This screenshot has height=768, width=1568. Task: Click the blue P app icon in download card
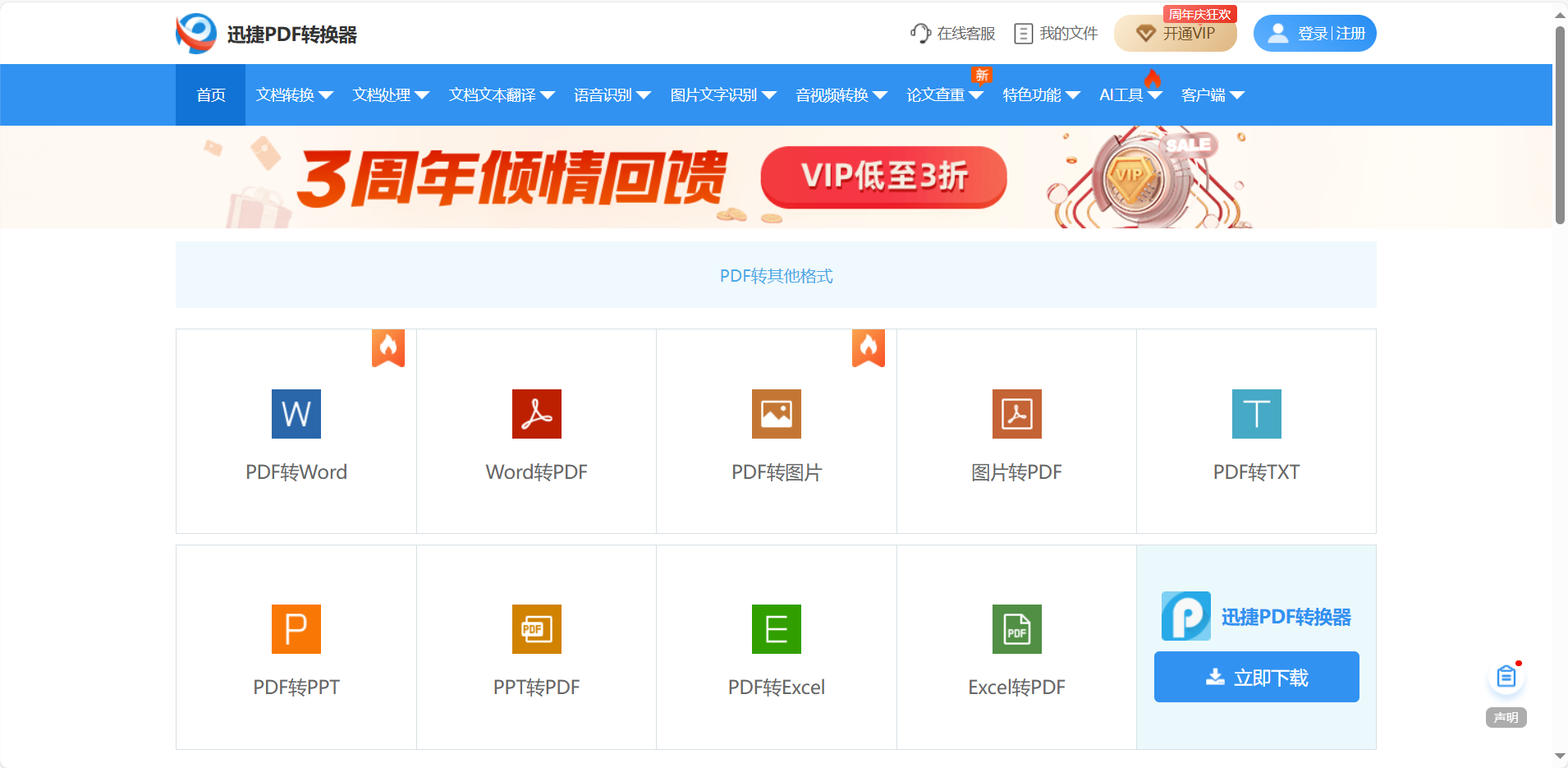1186,616
